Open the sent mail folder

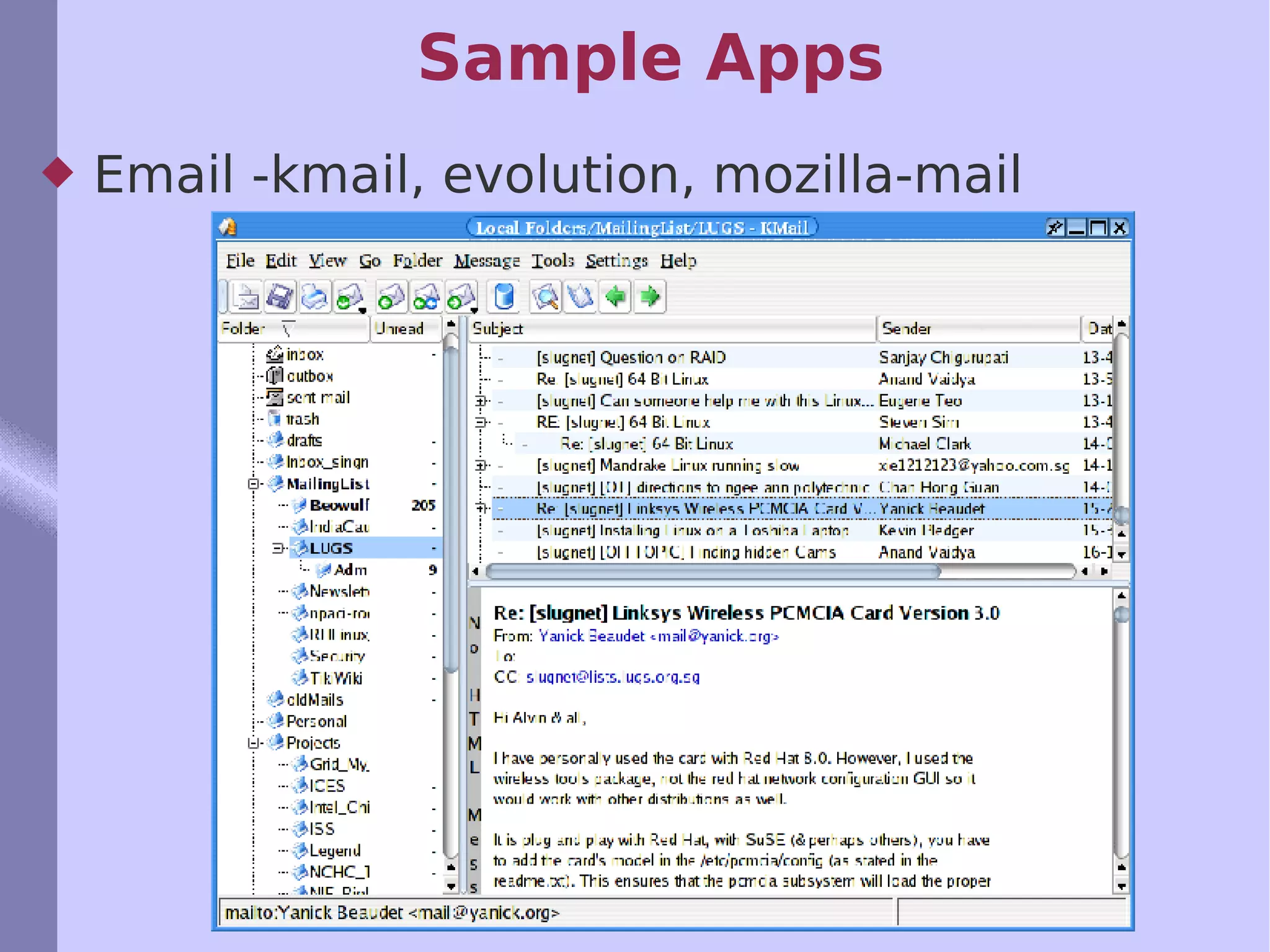pyautogui.click(x=317, y=397)
